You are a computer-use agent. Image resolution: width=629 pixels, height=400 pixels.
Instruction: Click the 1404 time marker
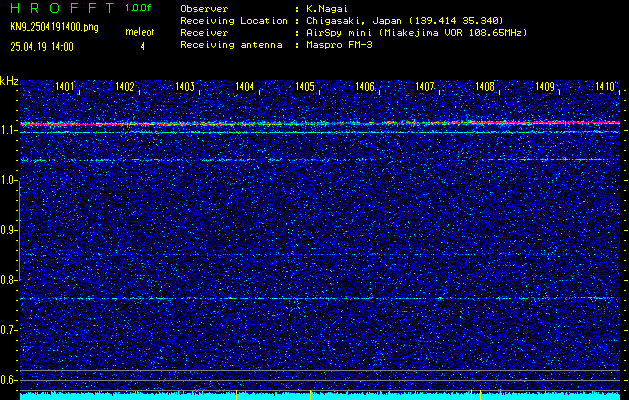point(244,86)
